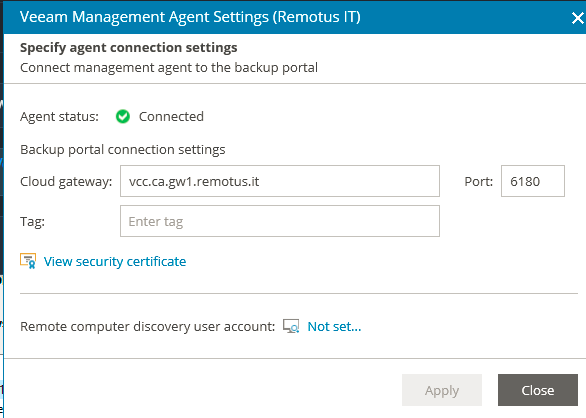Close the dialog with the title bar X
Image resolution: width=586 pixels, height=418 pixels.
(577, 18)
